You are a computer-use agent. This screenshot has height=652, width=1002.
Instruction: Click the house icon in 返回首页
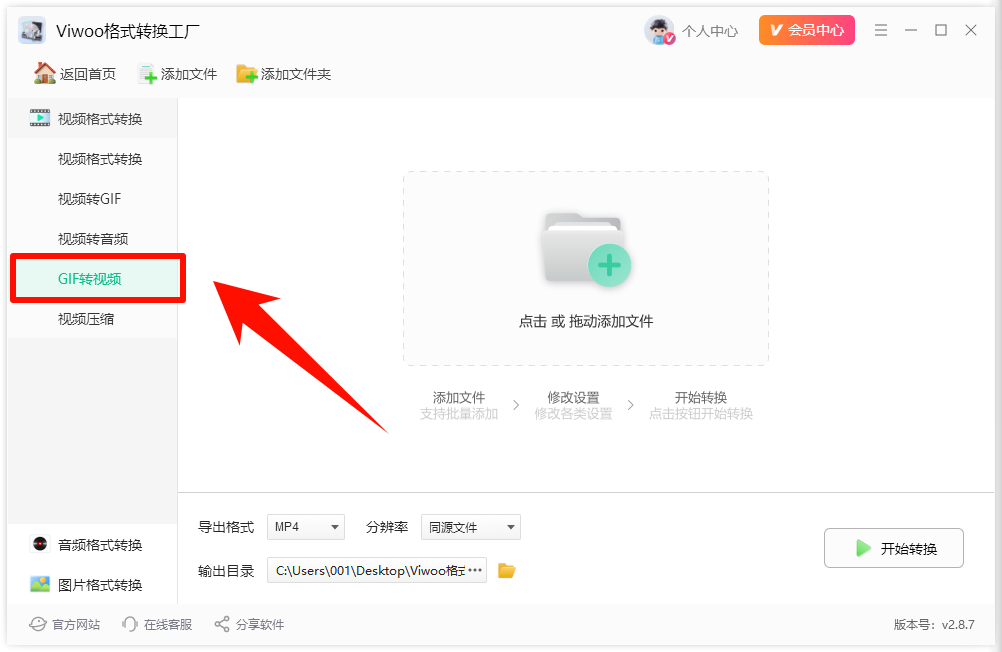(x=45, y=73)
